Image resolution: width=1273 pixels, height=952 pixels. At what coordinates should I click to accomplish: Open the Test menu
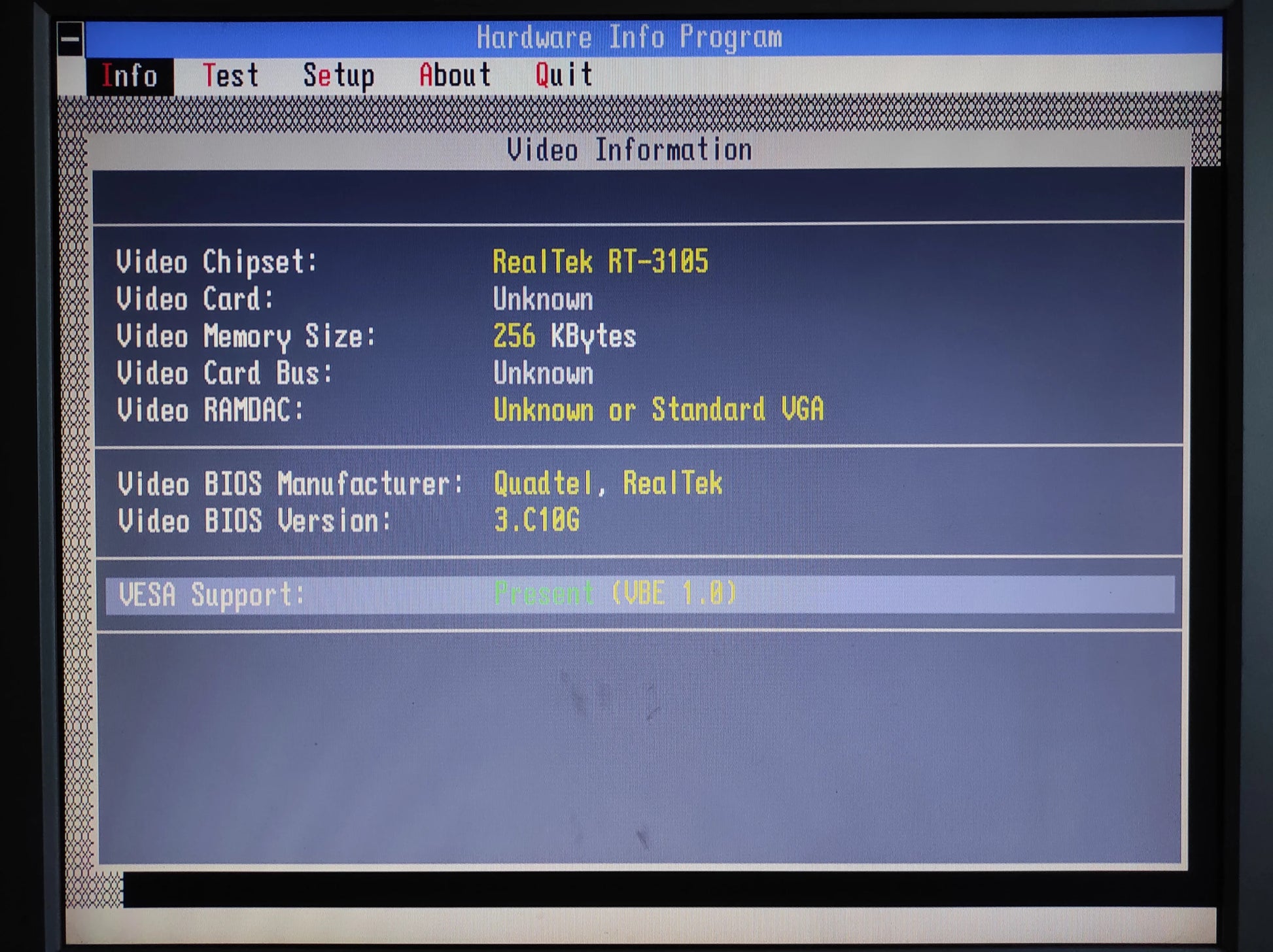pyautogui.click(x=230, y=76)
